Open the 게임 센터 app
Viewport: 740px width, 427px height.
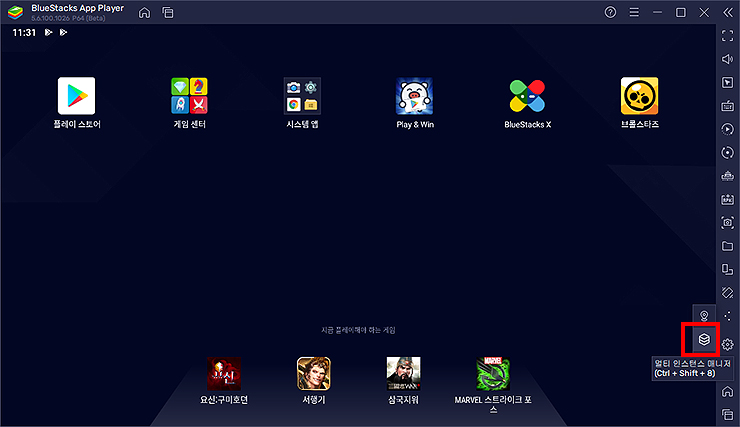click(189, 96)
